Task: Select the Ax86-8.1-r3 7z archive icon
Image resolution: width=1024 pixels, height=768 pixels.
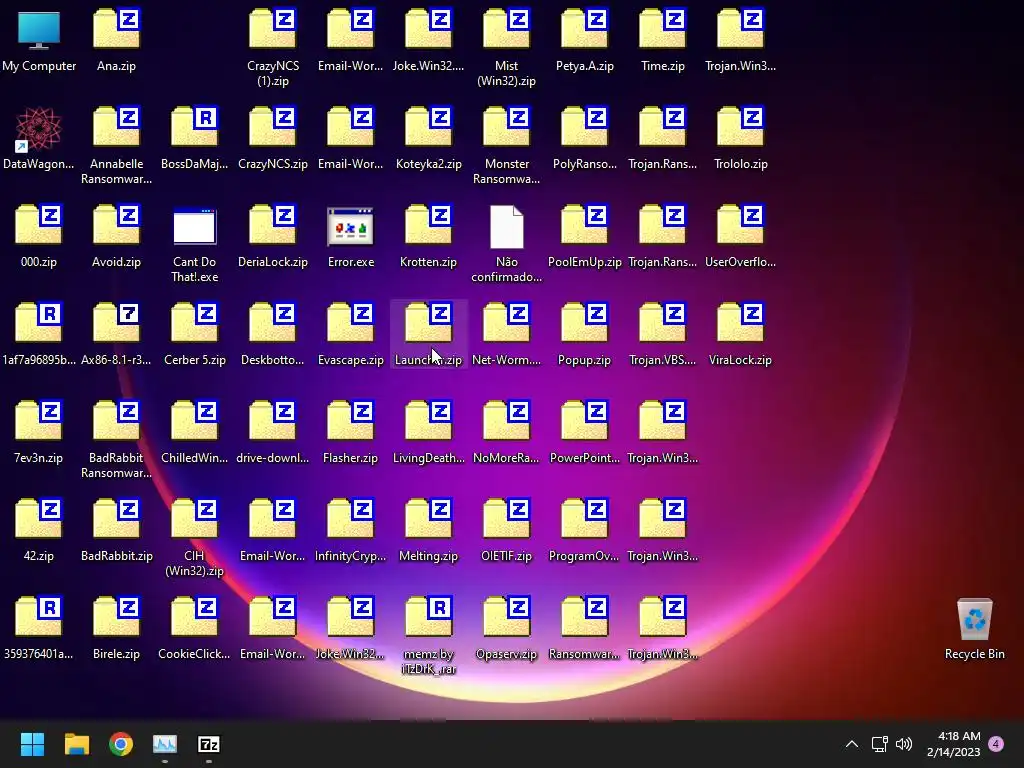Action: click(116, 323)
